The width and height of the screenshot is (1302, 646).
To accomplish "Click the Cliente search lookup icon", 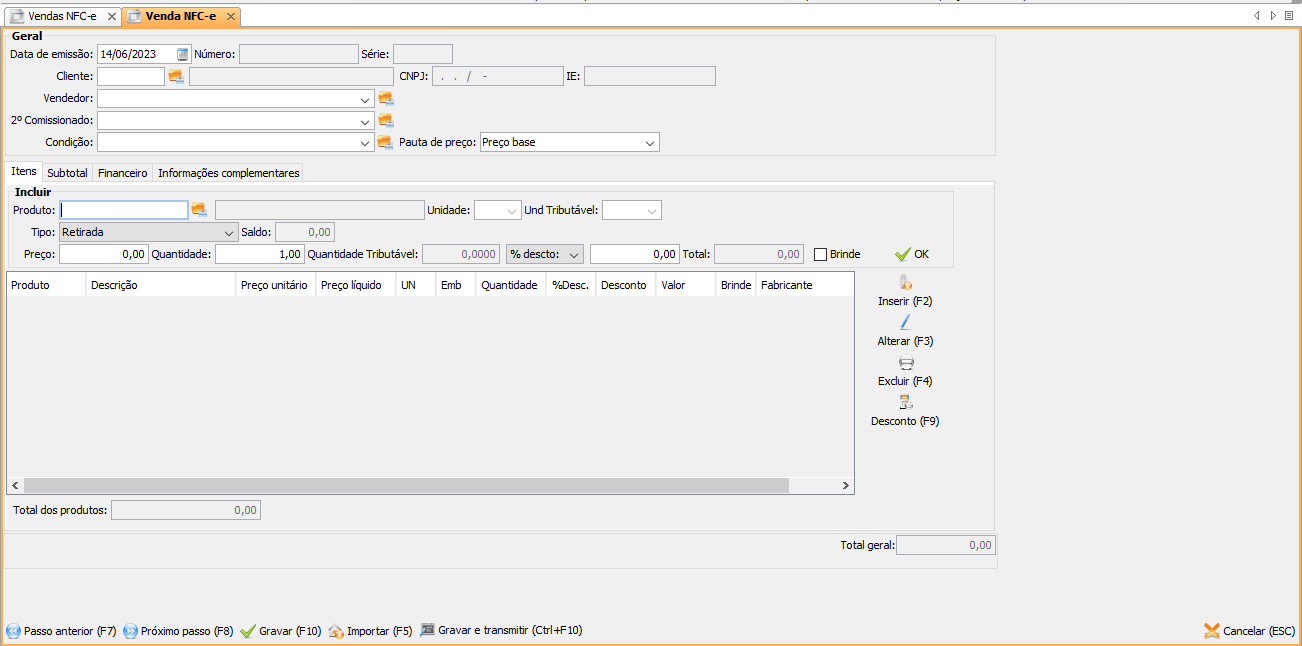I will point(176,76).
